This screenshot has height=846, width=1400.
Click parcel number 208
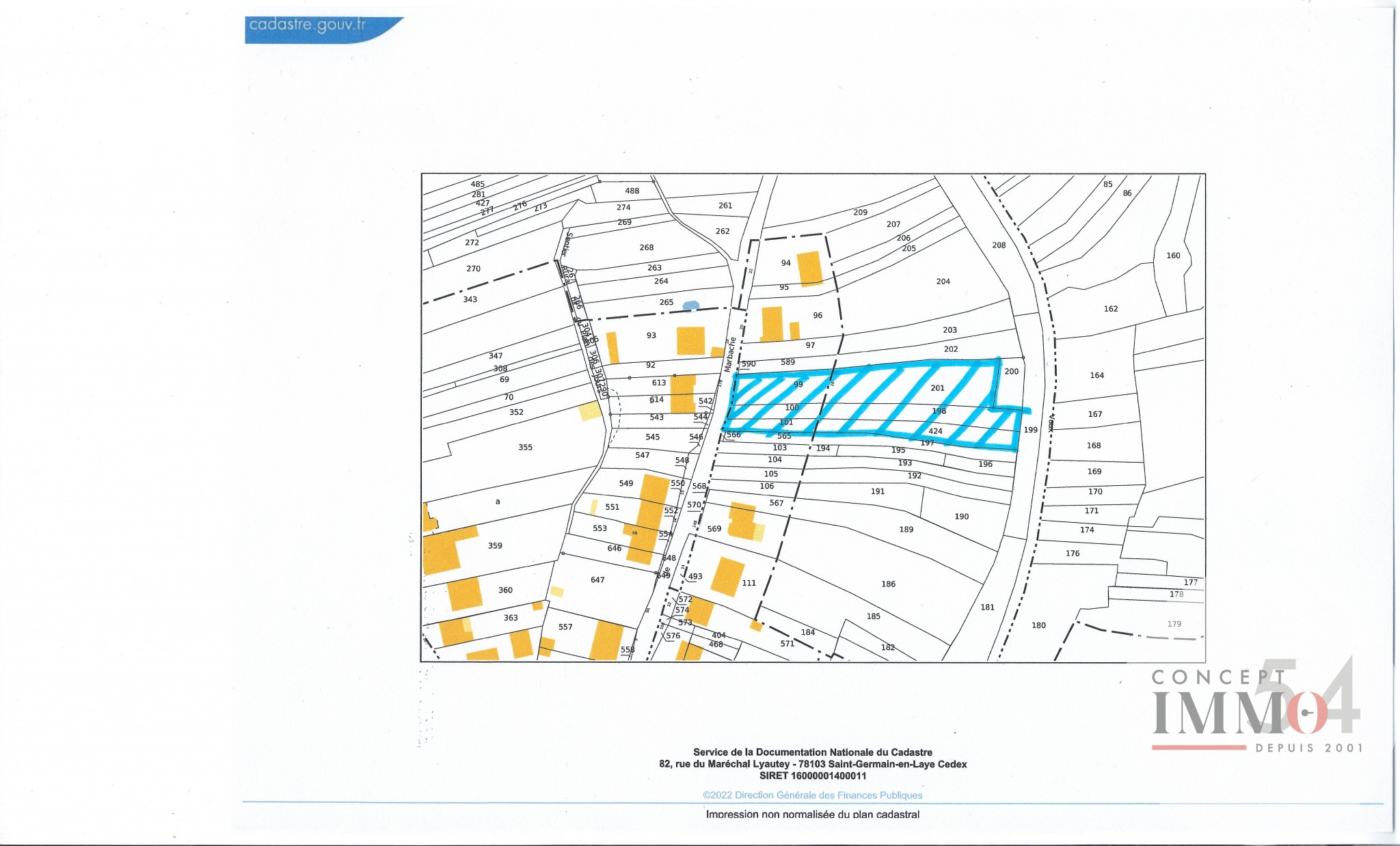(999, 245)
